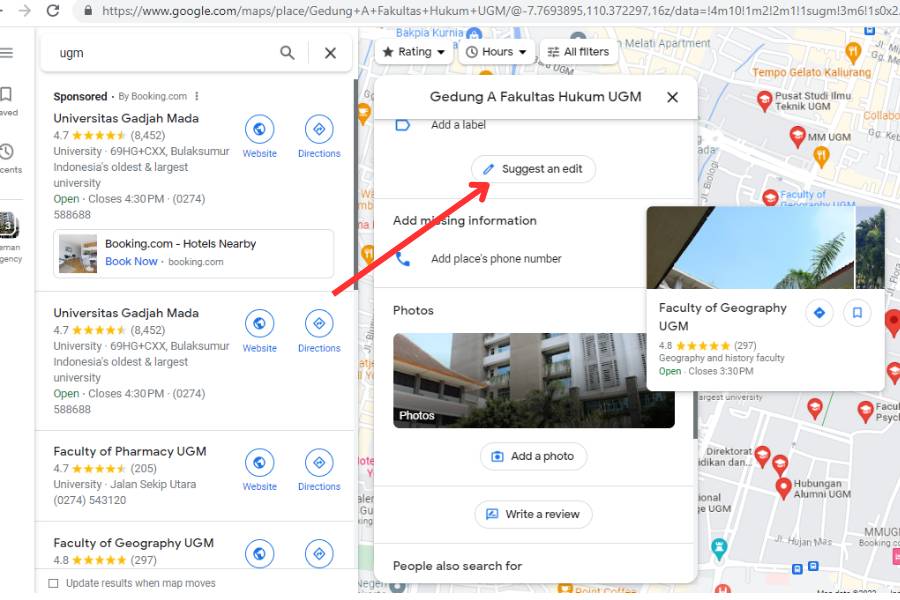Image resolution: width=900 pixels, height=600 pixels.
Task: Click Pusat Studi Ilmu Teknik UGM map pin
Action: [764, 100]
